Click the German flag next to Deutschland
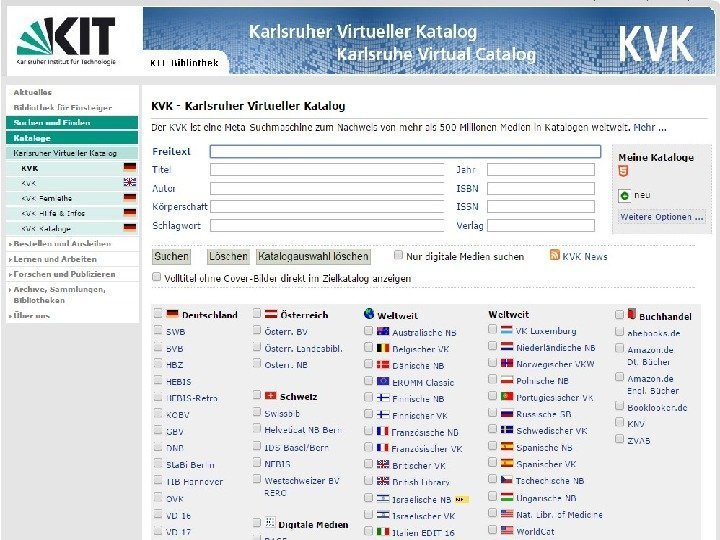The width and height of the screenshot is (720, 540). pyautogui.click(x=172, y=314)
